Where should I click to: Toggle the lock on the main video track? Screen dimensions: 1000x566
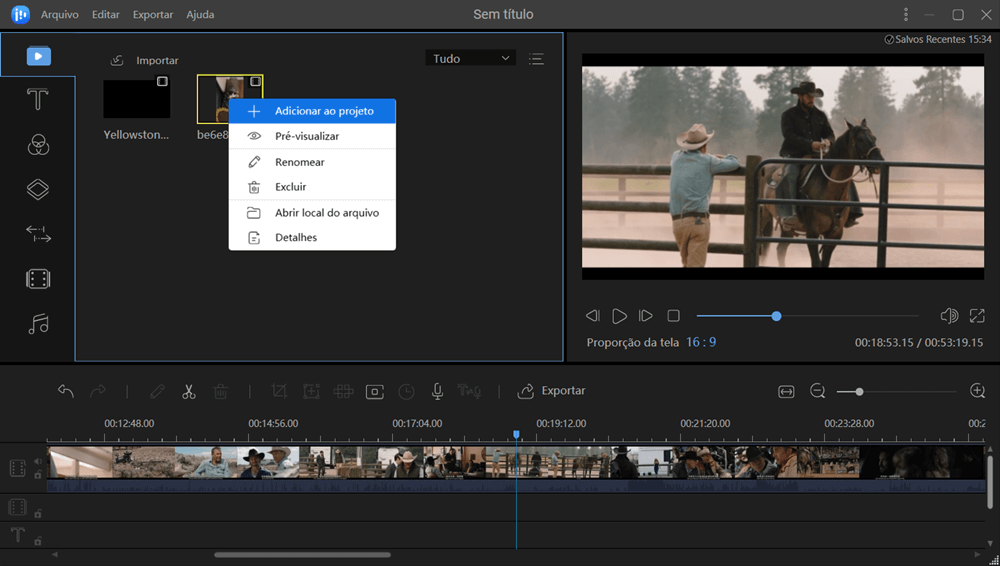(38, 475)
